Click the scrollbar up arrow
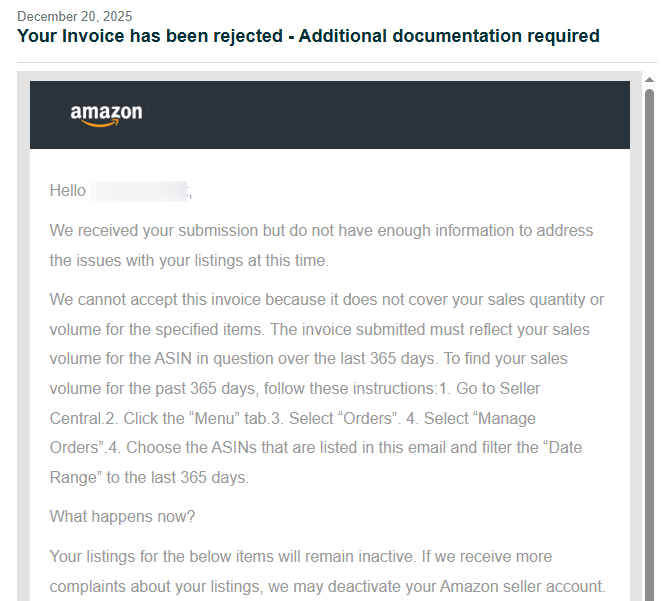Screen dimensions: 661x601 (x=649, y=79)
